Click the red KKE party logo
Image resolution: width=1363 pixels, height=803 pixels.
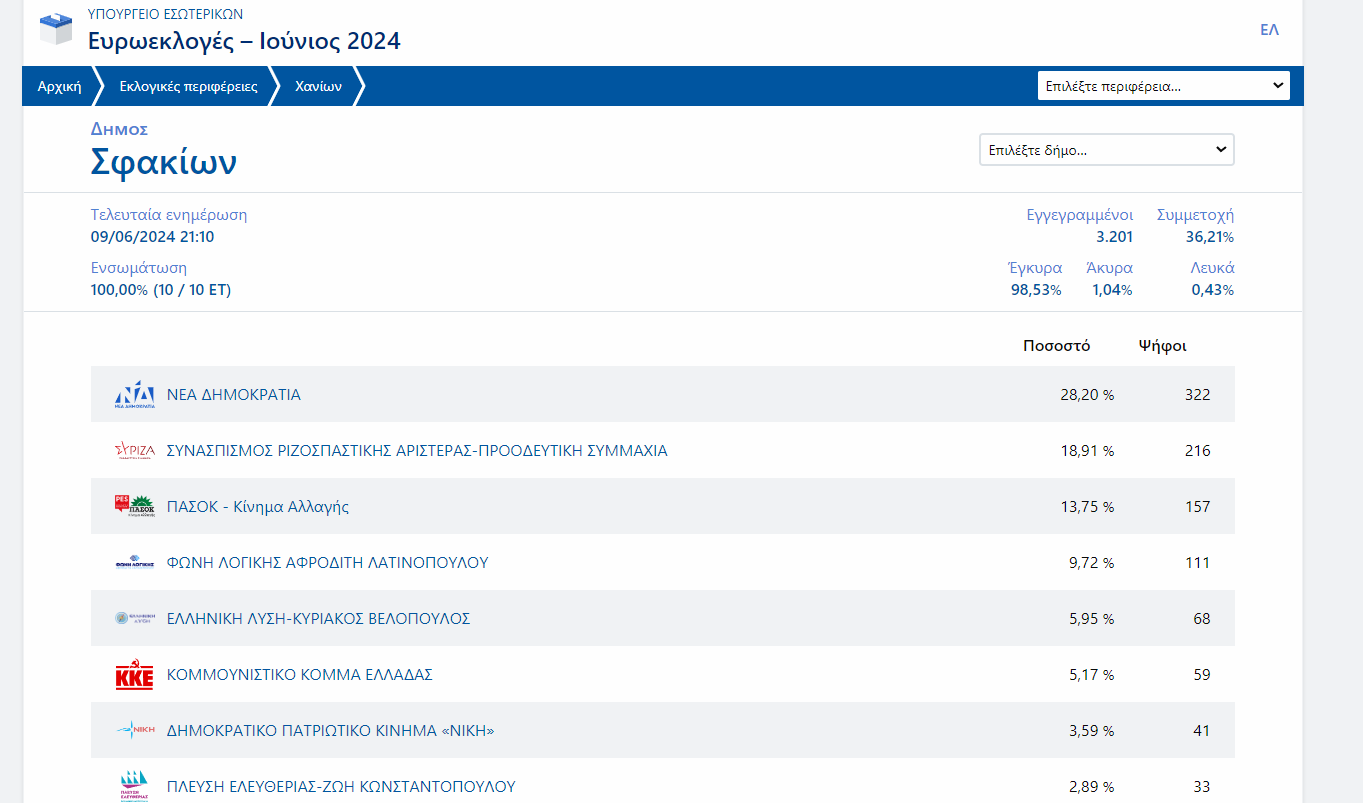pos(134,675)
